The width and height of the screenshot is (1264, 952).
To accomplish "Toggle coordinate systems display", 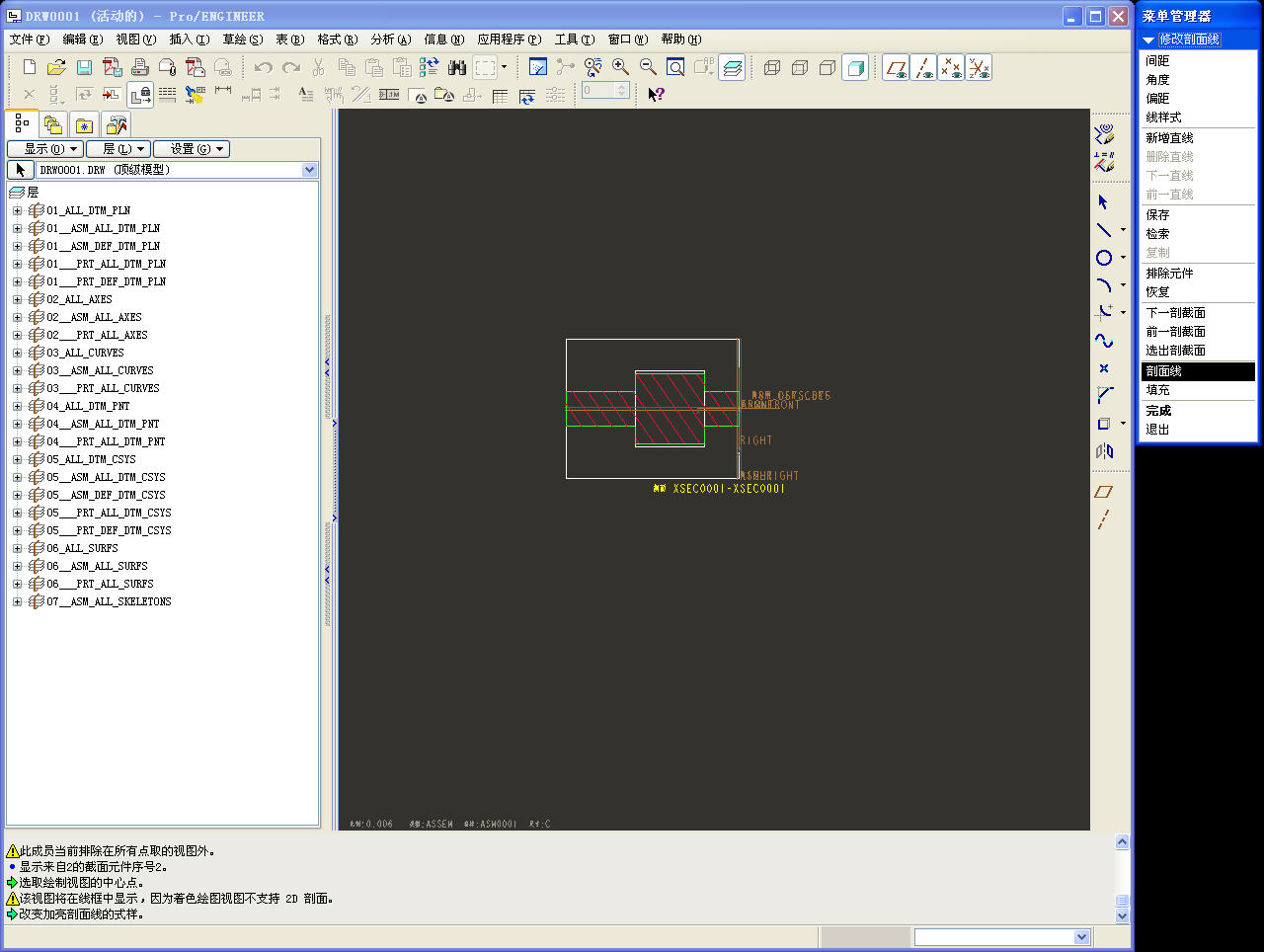I will coord(979,67).
